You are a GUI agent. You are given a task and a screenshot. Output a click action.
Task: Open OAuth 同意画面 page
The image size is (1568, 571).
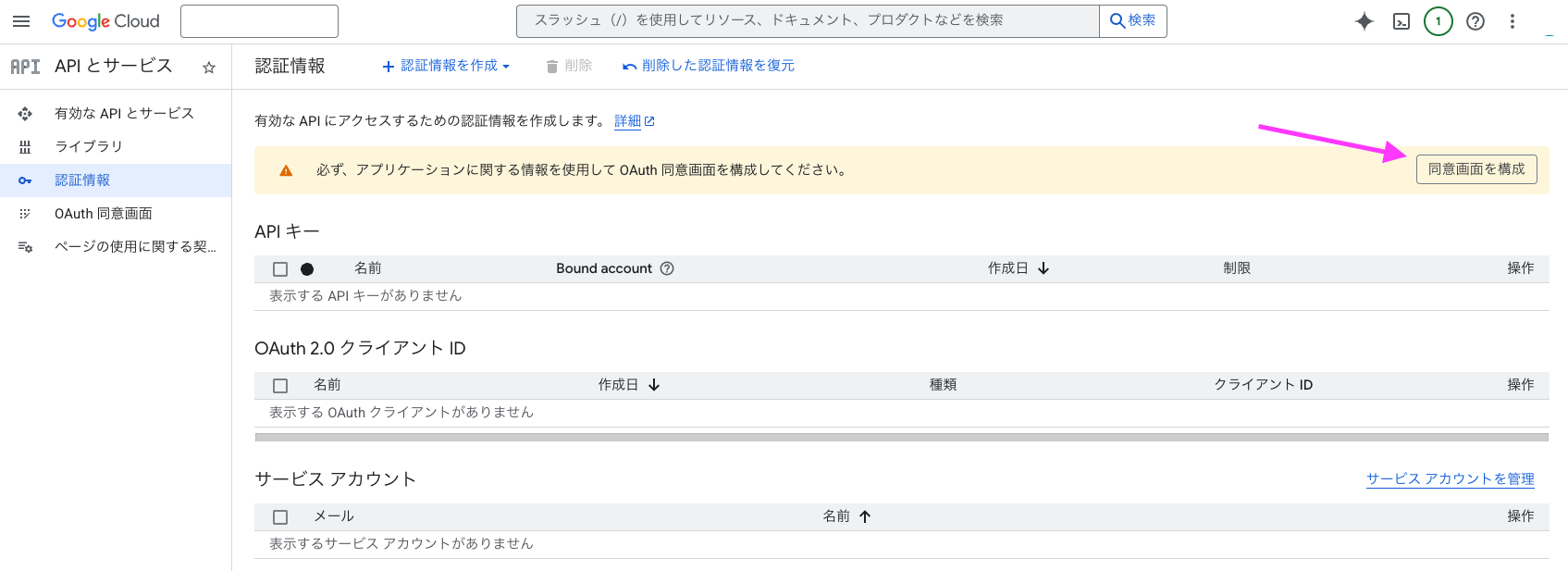[104, 213]
